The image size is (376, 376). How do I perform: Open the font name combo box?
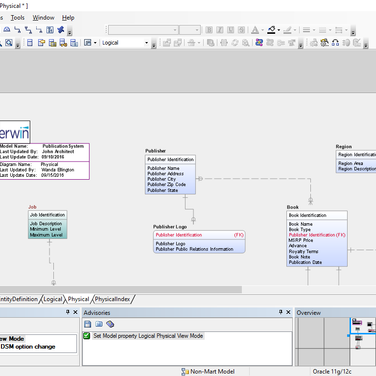click(143, 30)
